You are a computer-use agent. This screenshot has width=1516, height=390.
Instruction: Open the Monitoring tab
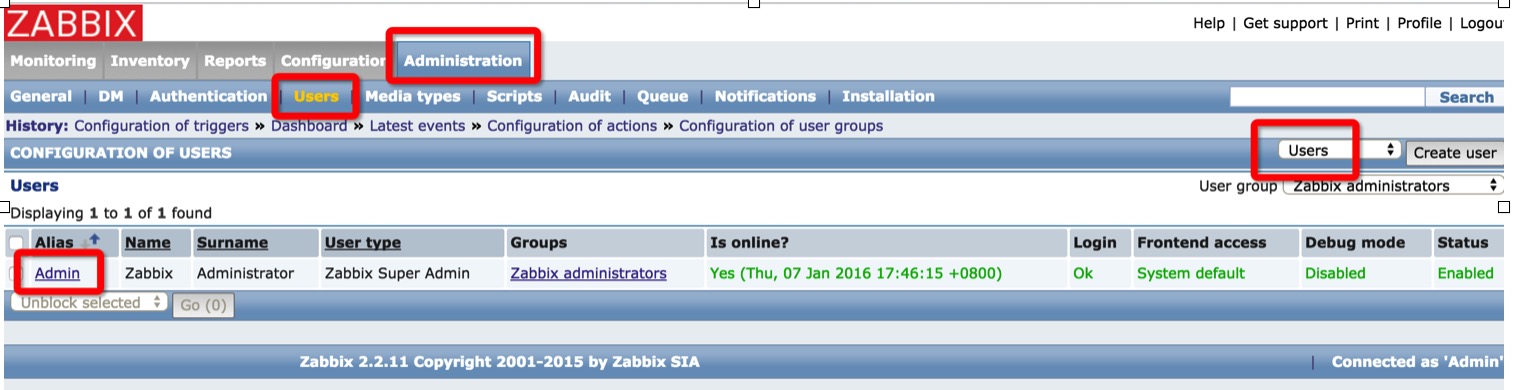53,61
